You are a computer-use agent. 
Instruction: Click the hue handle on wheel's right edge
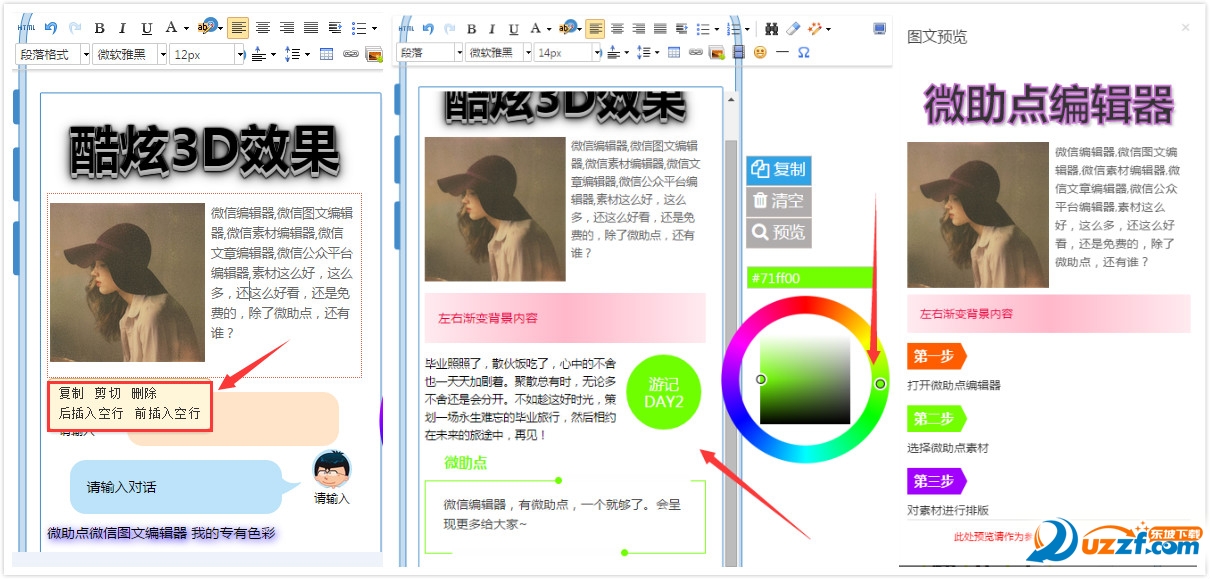880,384
